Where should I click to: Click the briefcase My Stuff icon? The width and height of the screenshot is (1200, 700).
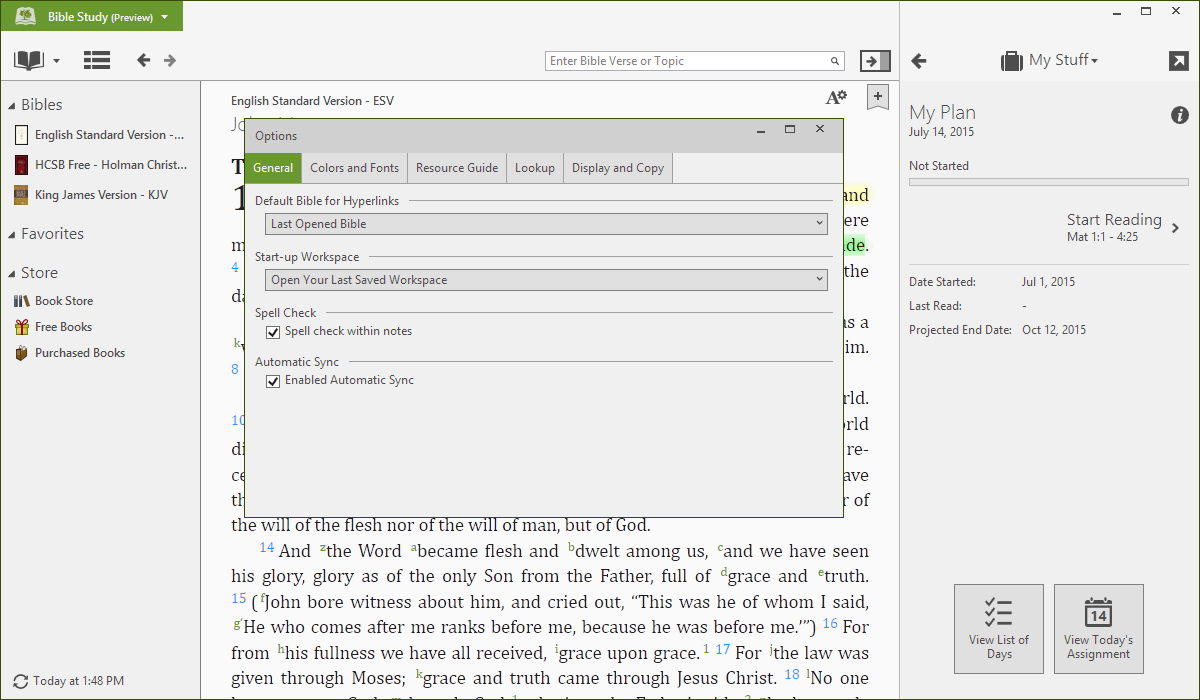(x=1012, y=61)
